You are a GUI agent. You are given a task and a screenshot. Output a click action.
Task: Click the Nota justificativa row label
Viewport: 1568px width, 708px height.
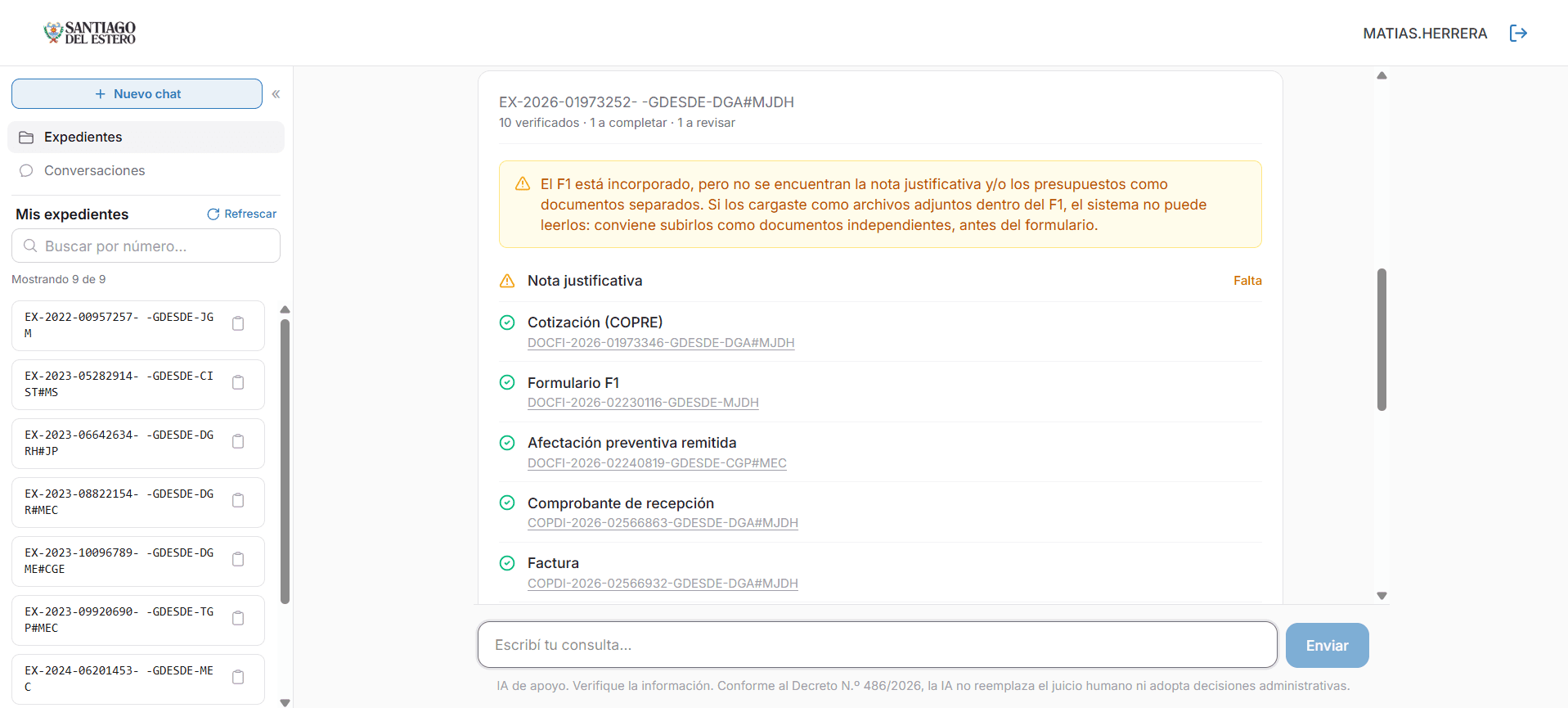click(x=585, y=281)
